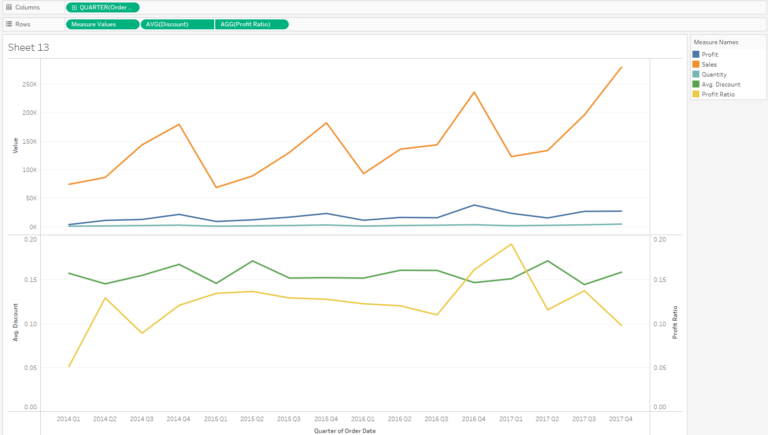Select the Measure Values pill
The height and width of the screenshot is (435, 768).
coord(103,24)
